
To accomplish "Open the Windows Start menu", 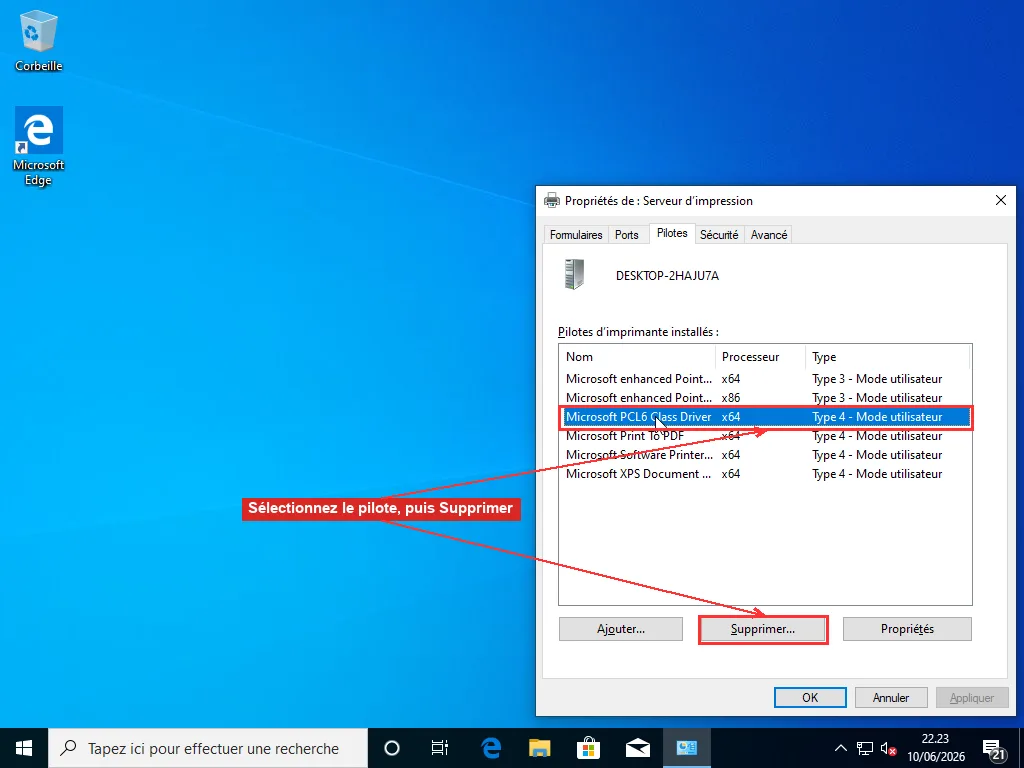I will pyautogui.click(x=24, y=748).
